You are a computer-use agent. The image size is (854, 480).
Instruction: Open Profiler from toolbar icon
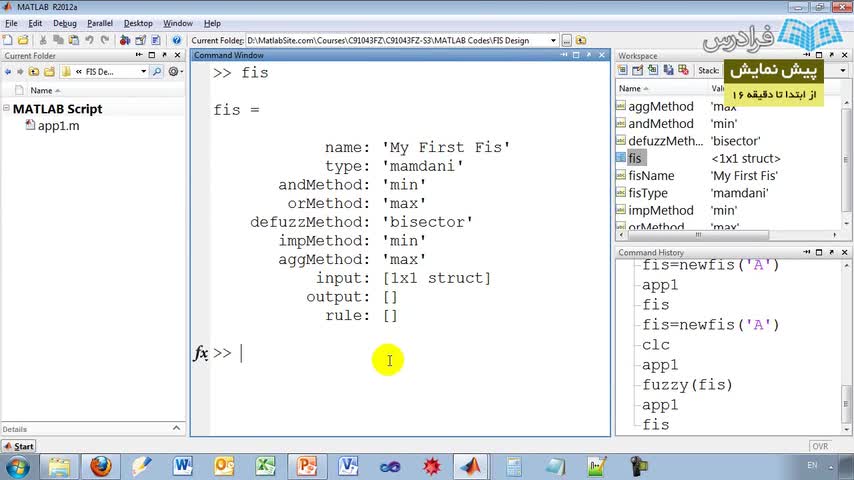point(156,40)
